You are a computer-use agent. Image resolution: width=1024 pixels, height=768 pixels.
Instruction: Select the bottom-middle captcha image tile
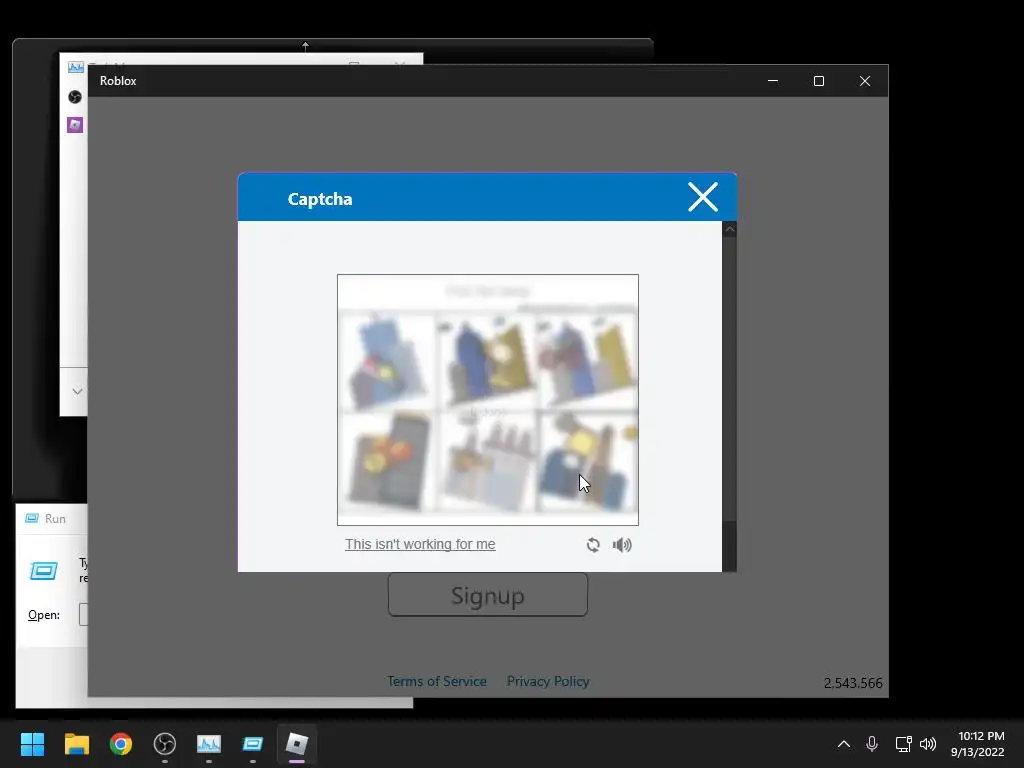coord(487,461)
